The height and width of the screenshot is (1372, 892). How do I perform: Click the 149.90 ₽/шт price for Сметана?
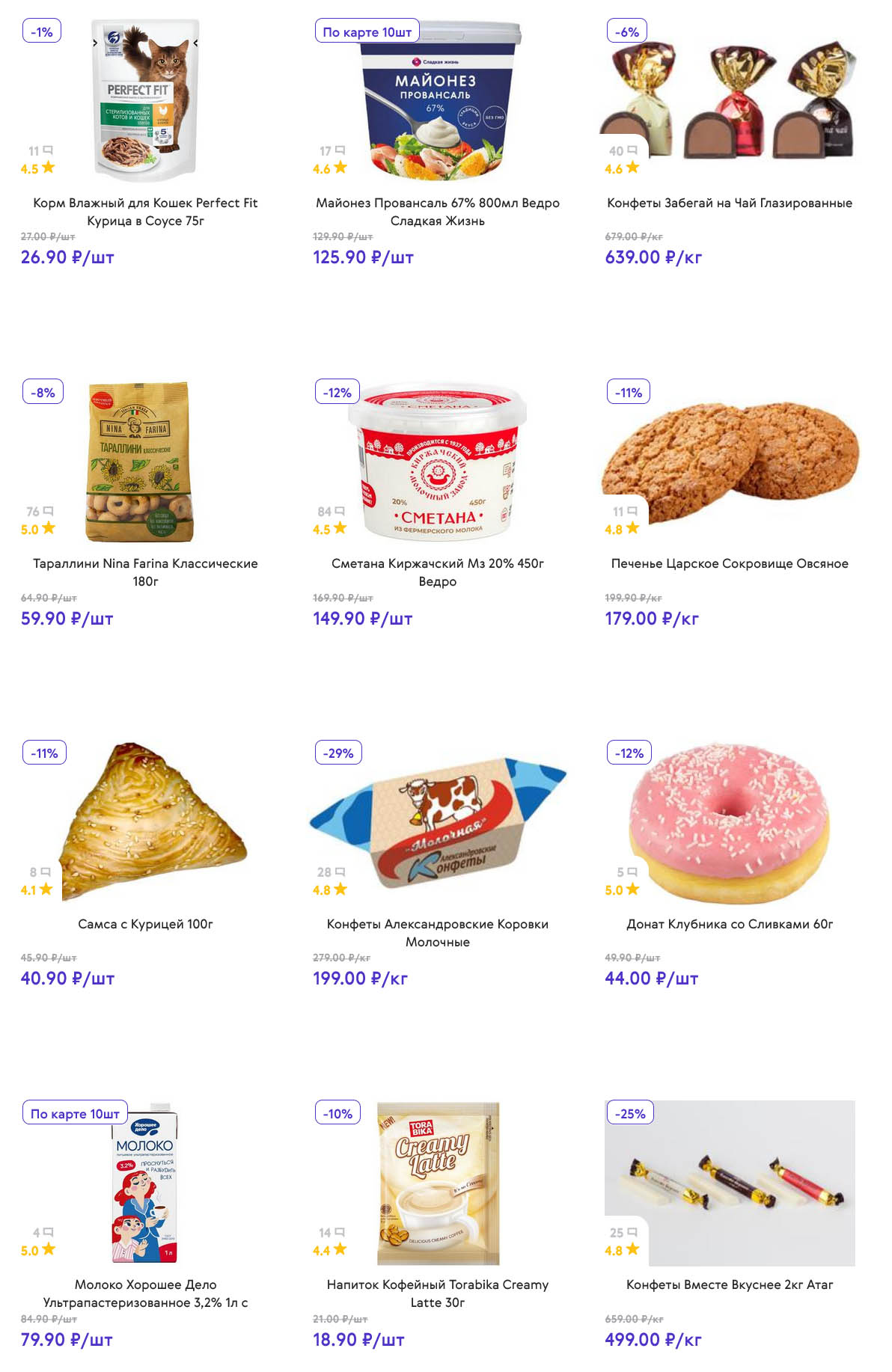(x=363, y=619)
